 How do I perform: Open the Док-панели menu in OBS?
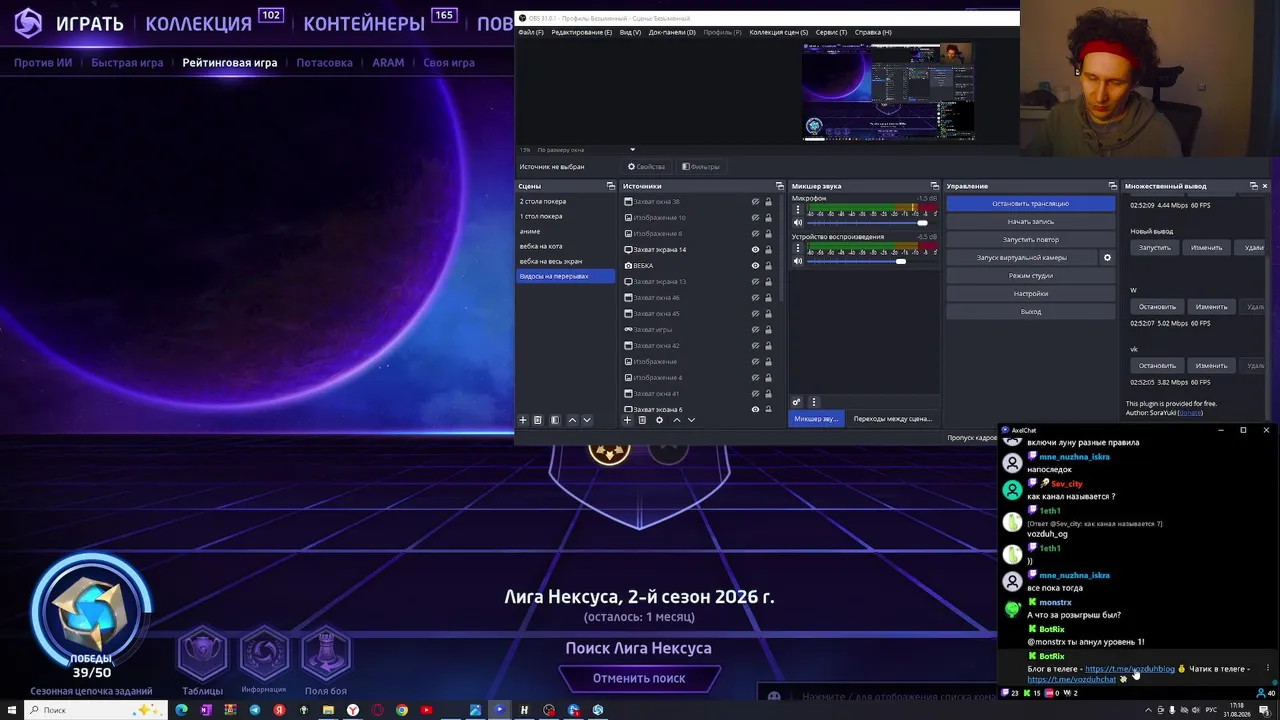tap(672, 32)
